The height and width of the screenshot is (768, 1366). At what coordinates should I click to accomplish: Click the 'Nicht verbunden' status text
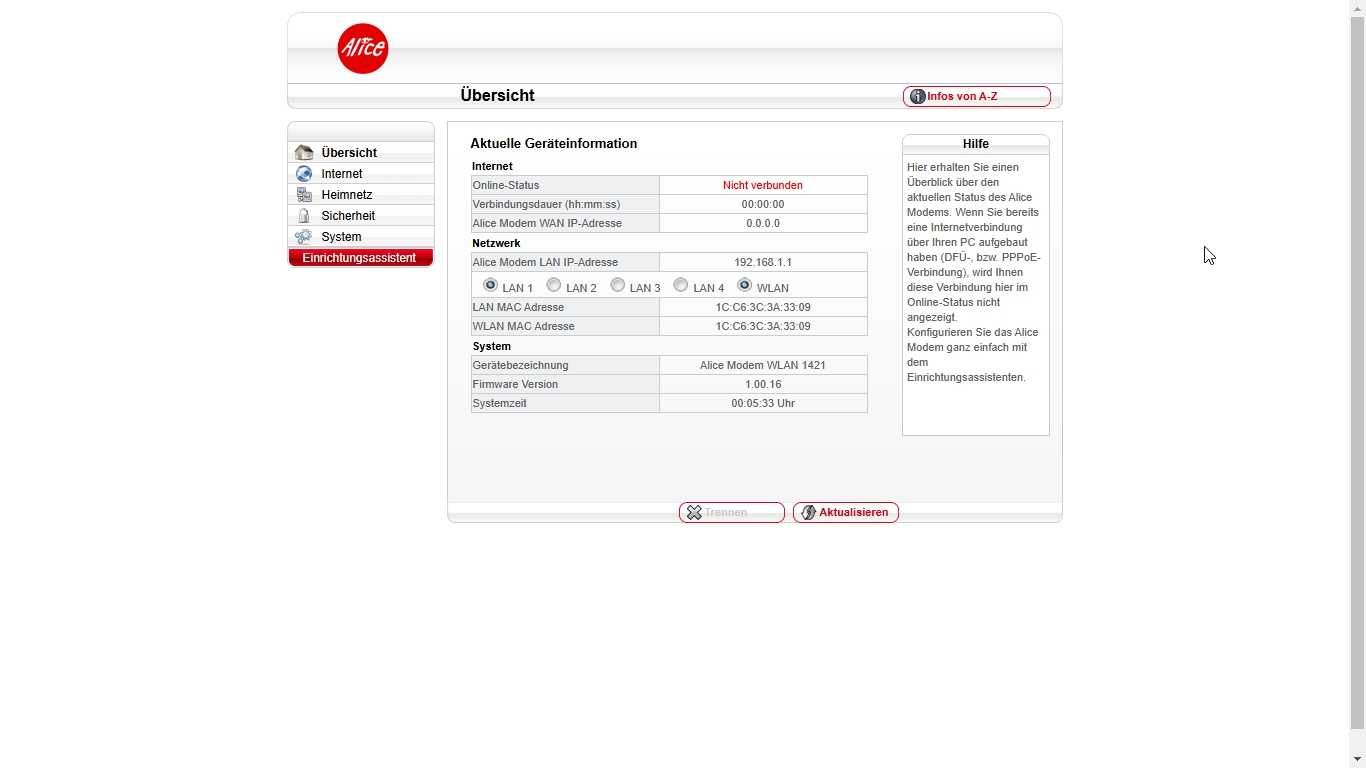coord(763,185)
